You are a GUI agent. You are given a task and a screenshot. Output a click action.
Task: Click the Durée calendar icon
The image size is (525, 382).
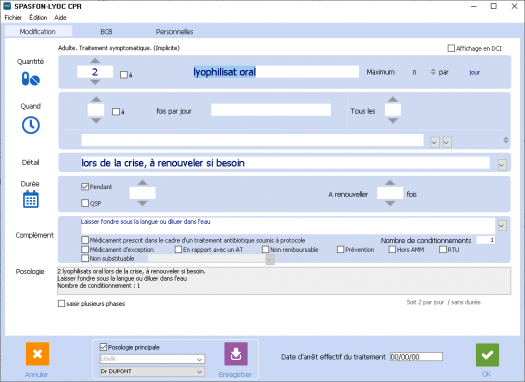[31, 199]
